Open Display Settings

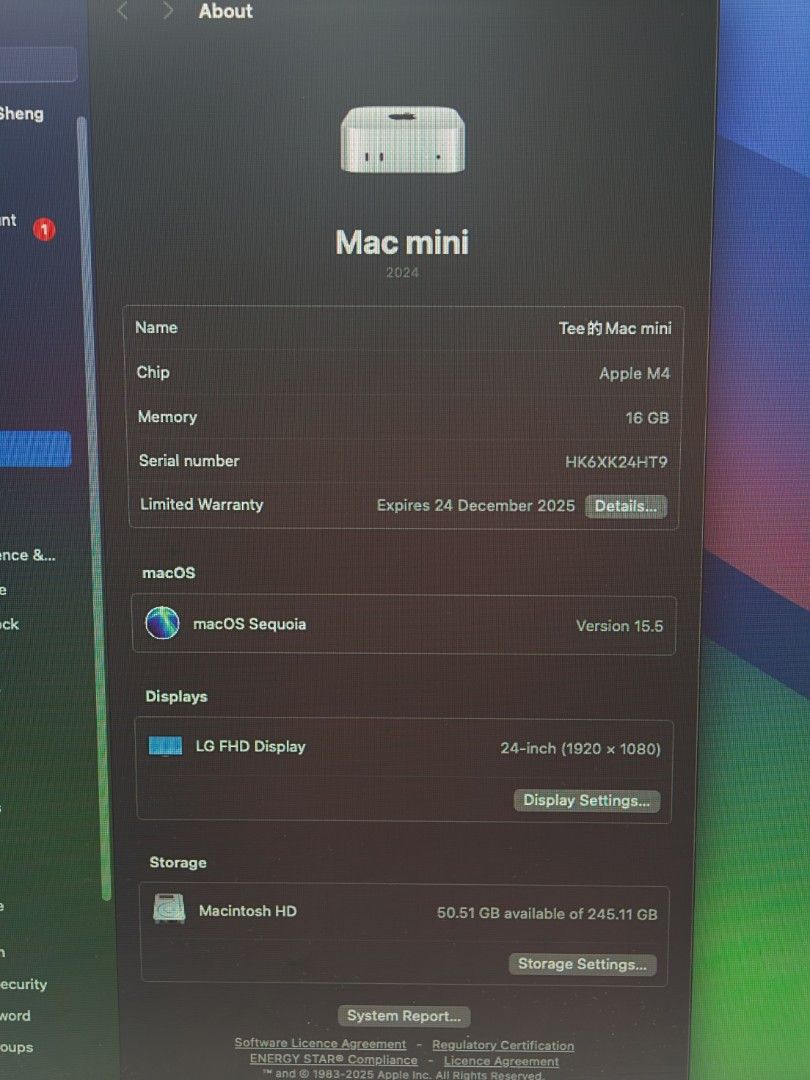[x=586, y=800]
